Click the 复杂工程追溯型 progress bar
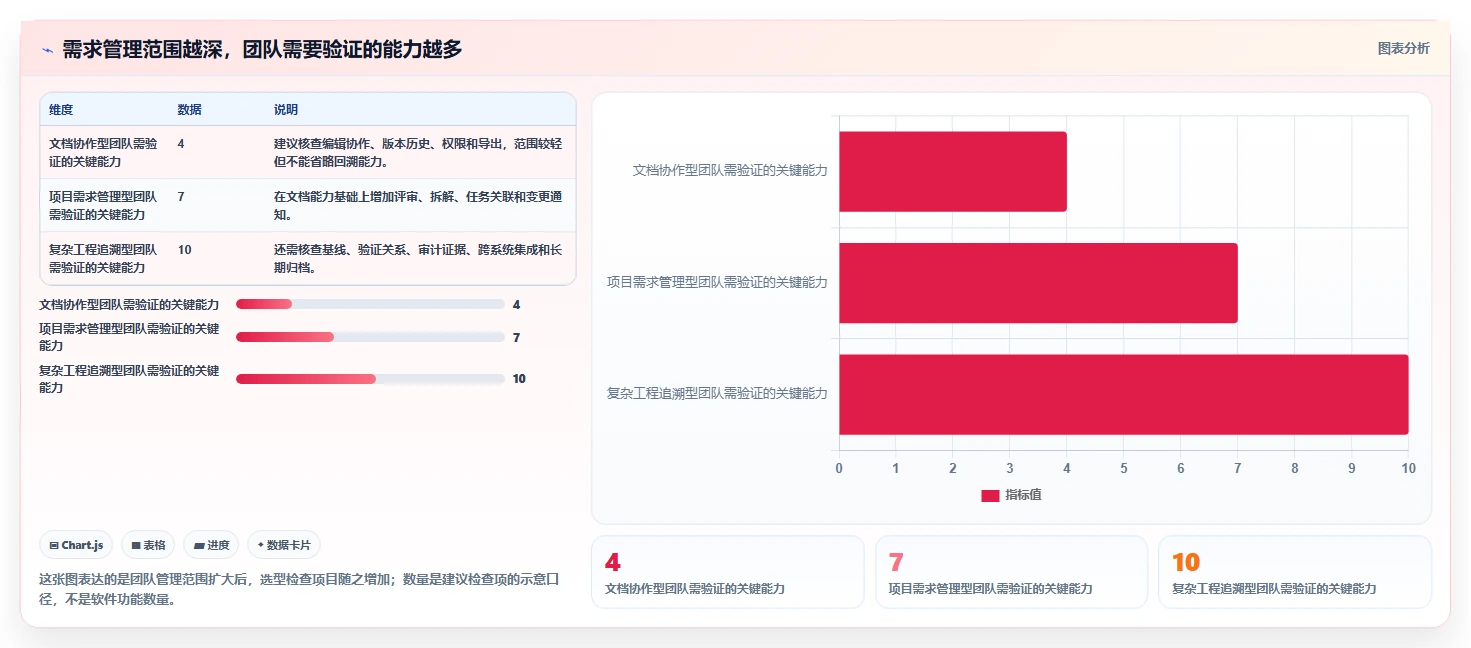The width and height of the screenshot is (1471, 648). (x=370, y=379)
